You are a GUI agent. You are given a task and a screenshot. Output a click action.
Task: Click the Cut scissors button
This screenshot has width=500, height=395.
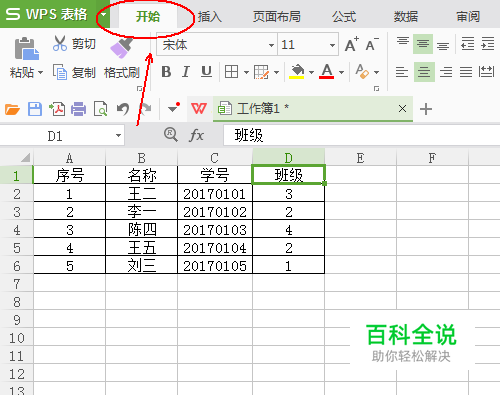pyautogui.click(x=74, y=44)
